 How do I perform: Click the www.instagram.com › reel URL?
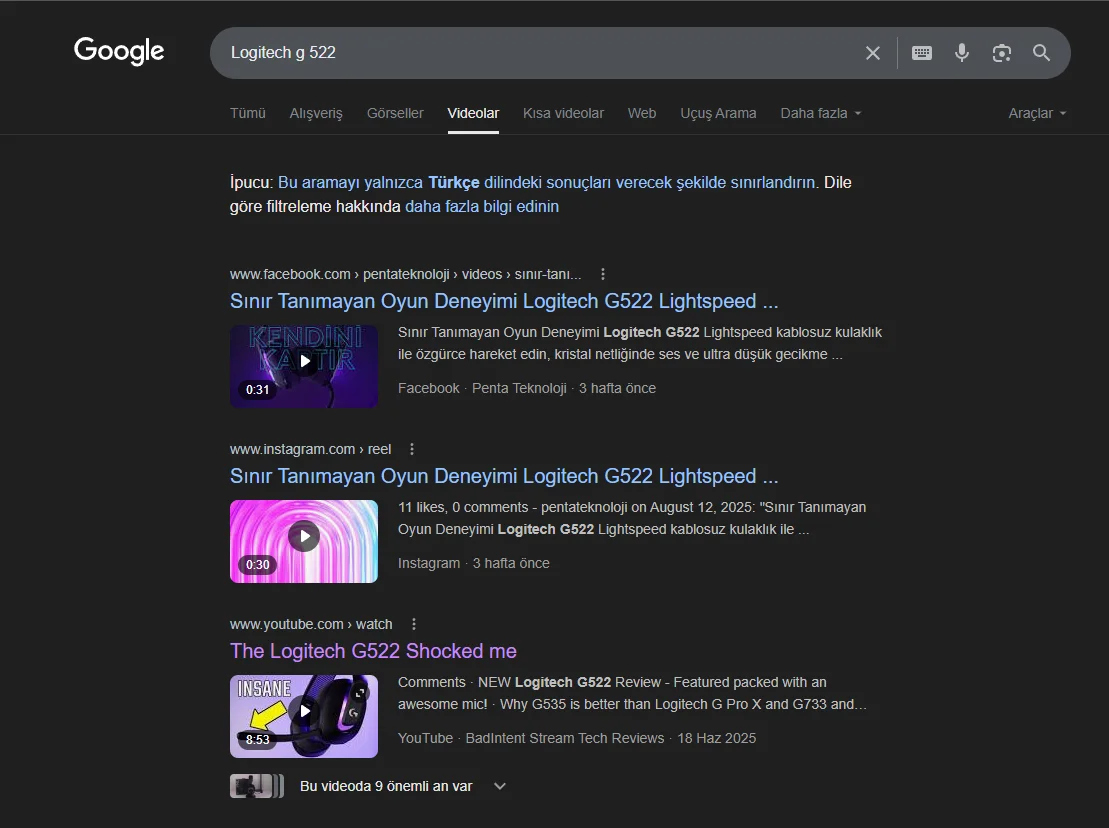point(310,449)
